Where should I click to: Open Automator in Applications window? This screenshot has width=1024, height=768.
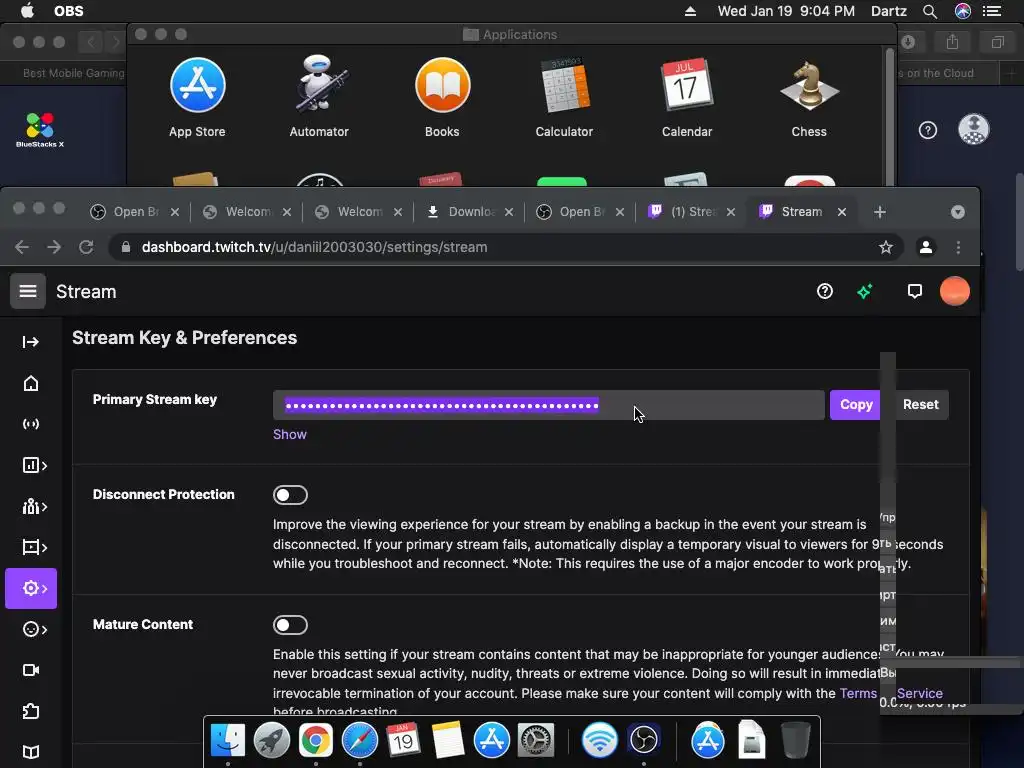coord(319,98)
